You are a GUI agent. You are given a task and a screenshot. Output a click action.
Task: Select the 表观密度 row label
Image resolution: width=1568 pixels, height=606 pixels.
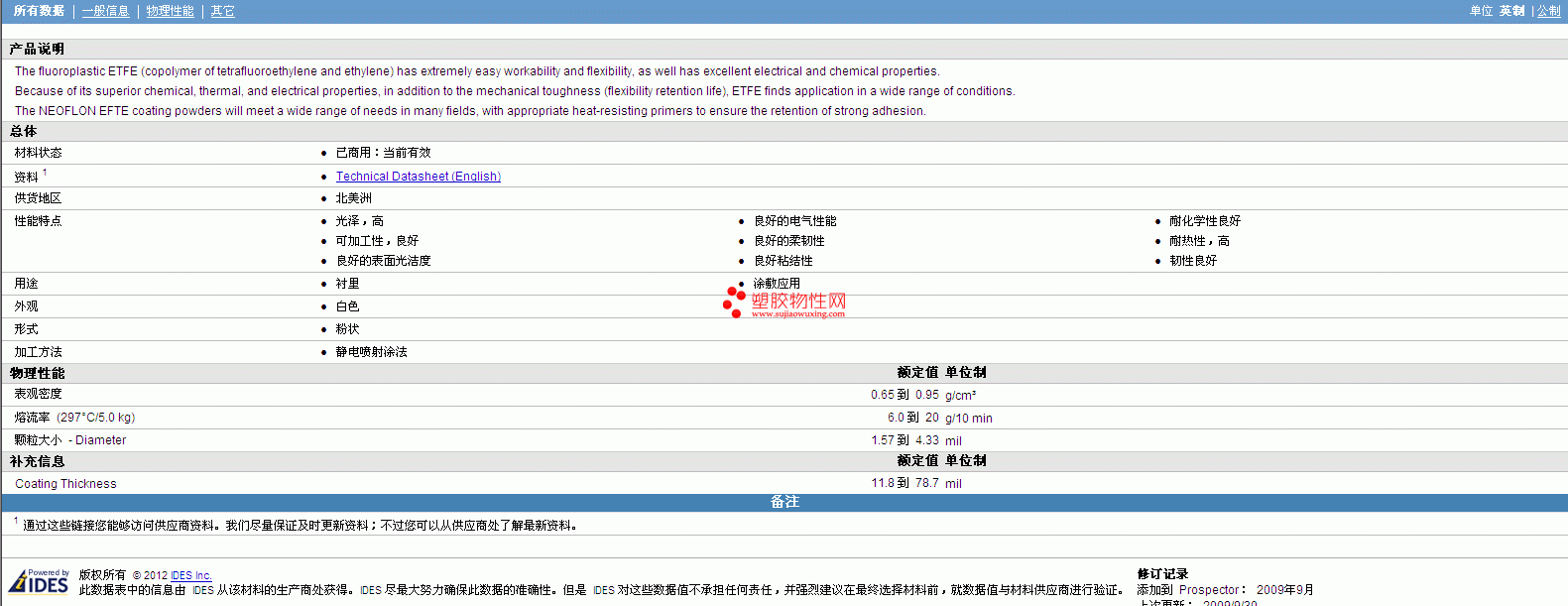pos(38,395)
